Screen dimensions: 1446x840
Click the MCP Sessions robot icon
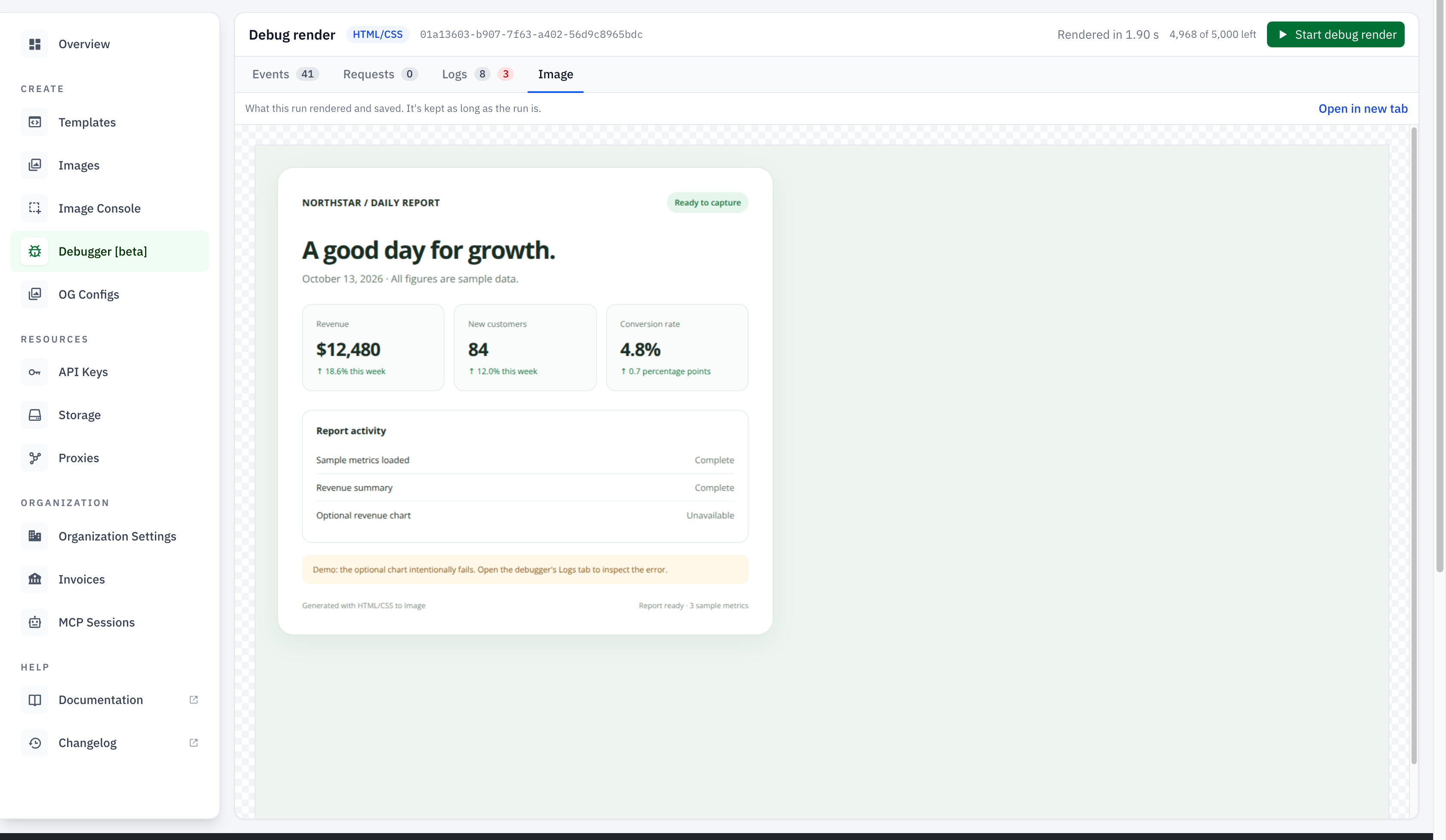34,622
